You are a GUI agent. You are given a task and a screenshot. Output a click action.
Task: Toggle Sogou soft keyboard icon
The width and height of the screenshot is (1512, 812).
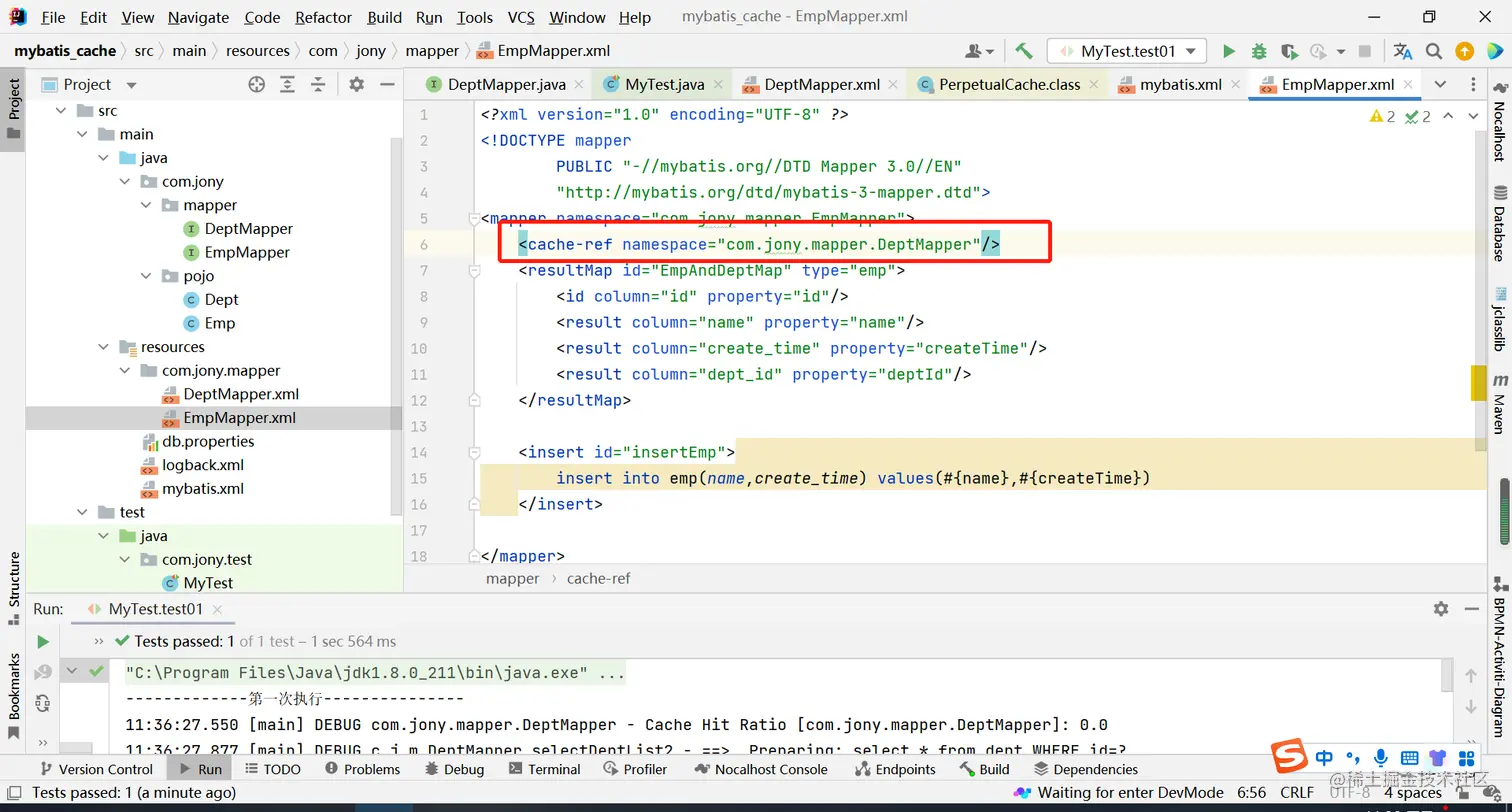pyautogui.click(x=1409, y=758)
